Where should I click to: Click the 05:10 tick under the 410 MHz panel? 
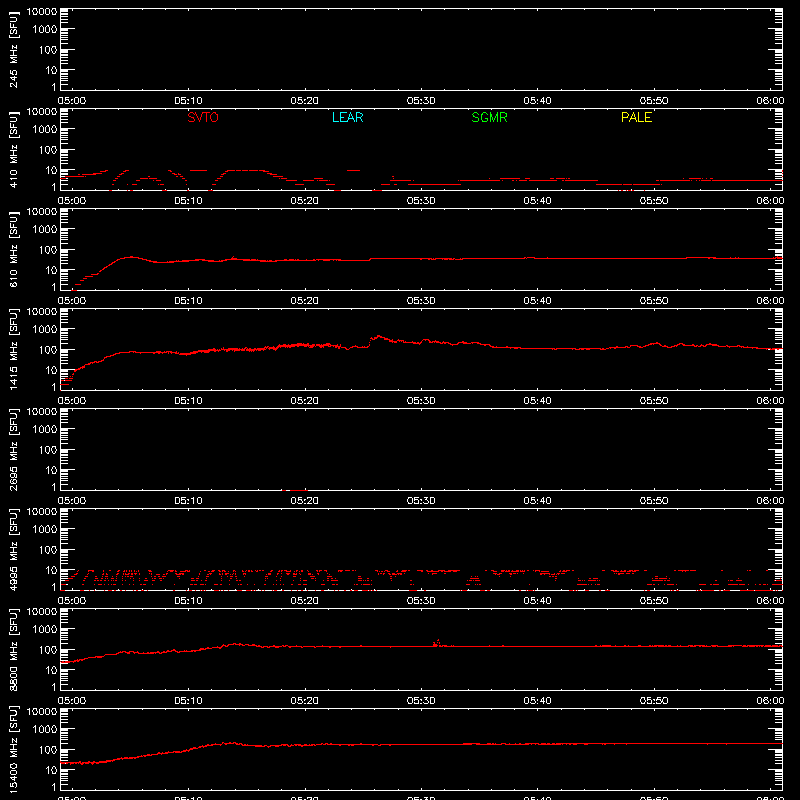pos(188,201)
